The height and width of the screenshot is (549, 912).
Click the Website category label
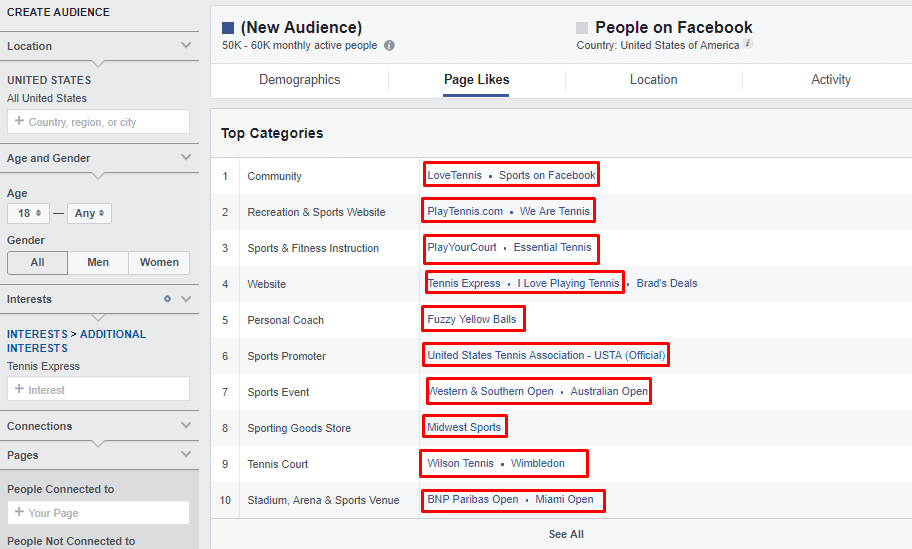pyautogui.click(x=266, y=284)
